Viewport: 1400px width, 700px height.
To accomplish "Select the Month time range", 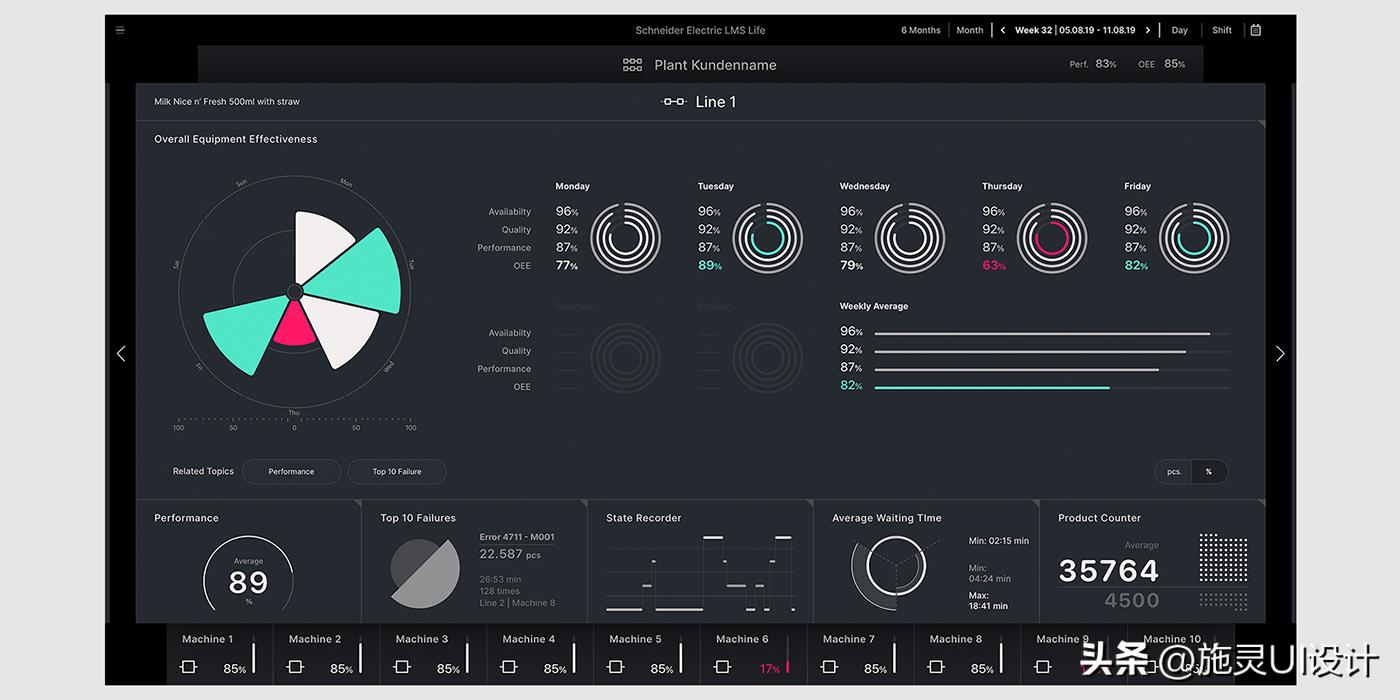I will click(x=970, y=30).
